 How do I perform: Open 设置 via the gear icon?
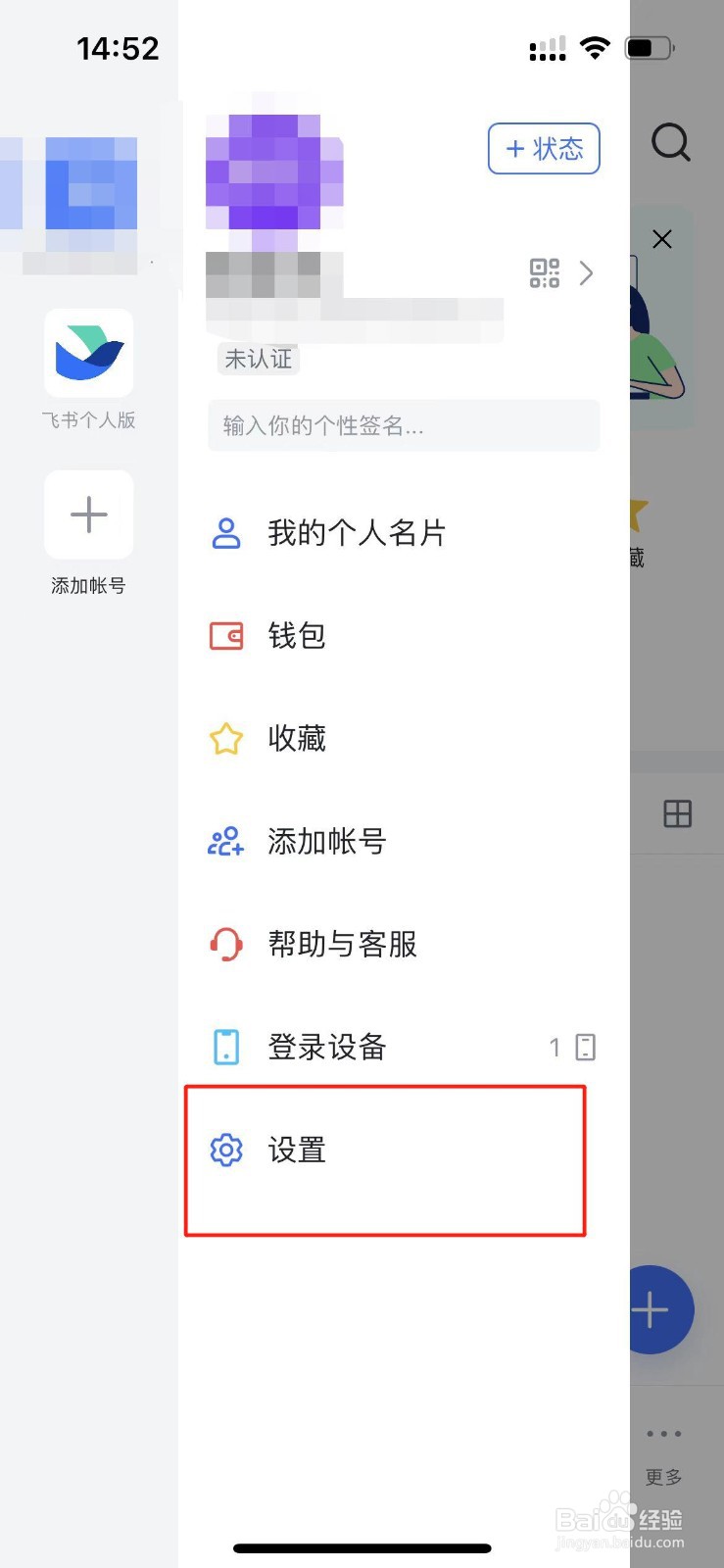225,1151
